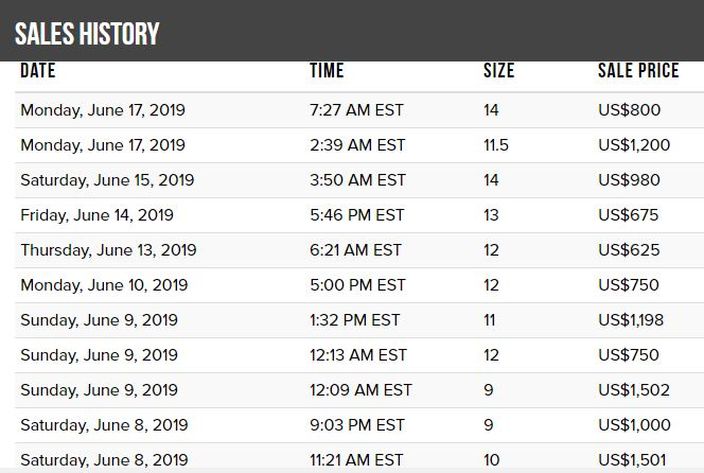Click the 7:27 AM EST June 17 row
This screenshot has width=704, height=473.
360,110
